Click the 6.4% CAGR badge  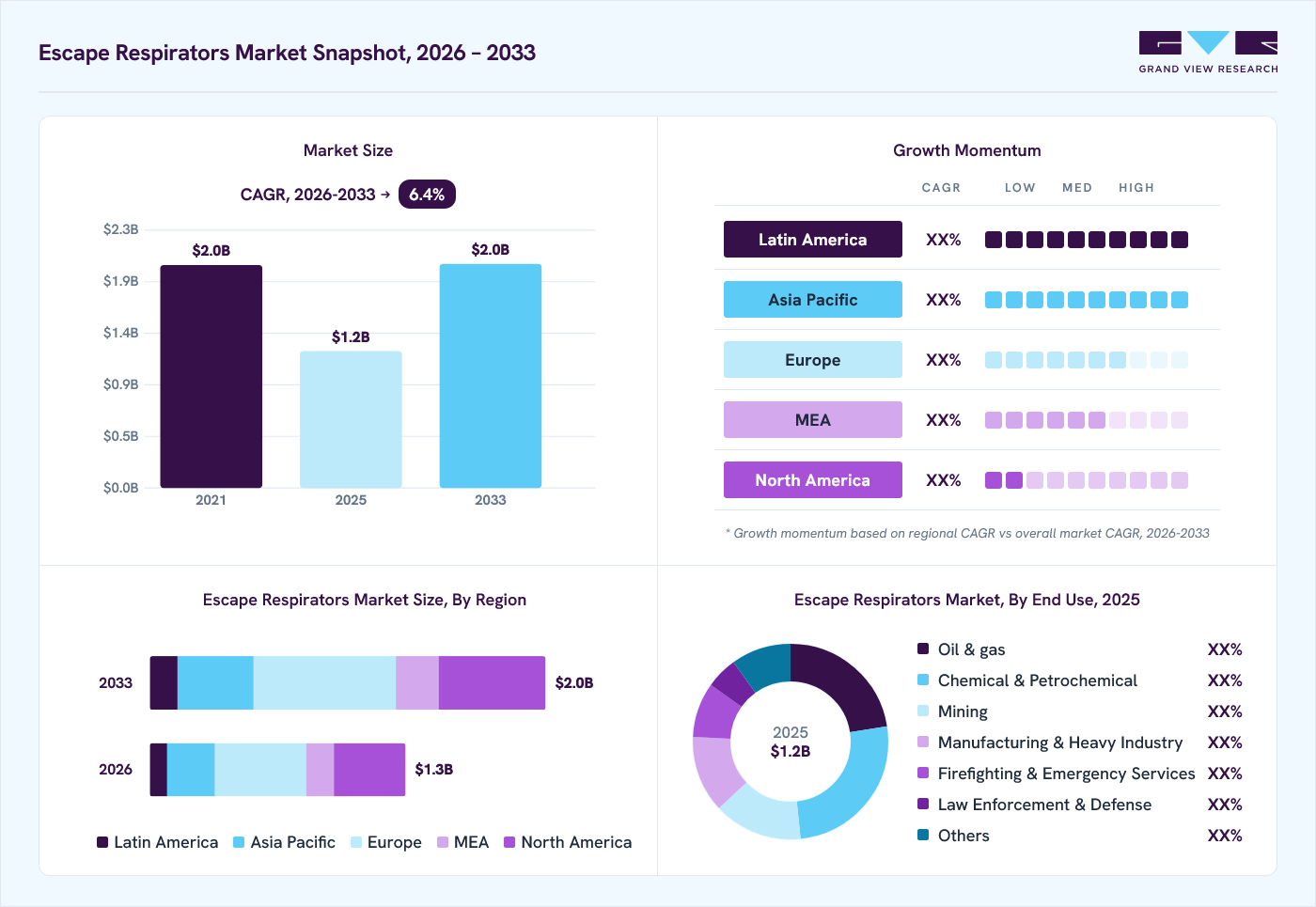click(427, 195)
